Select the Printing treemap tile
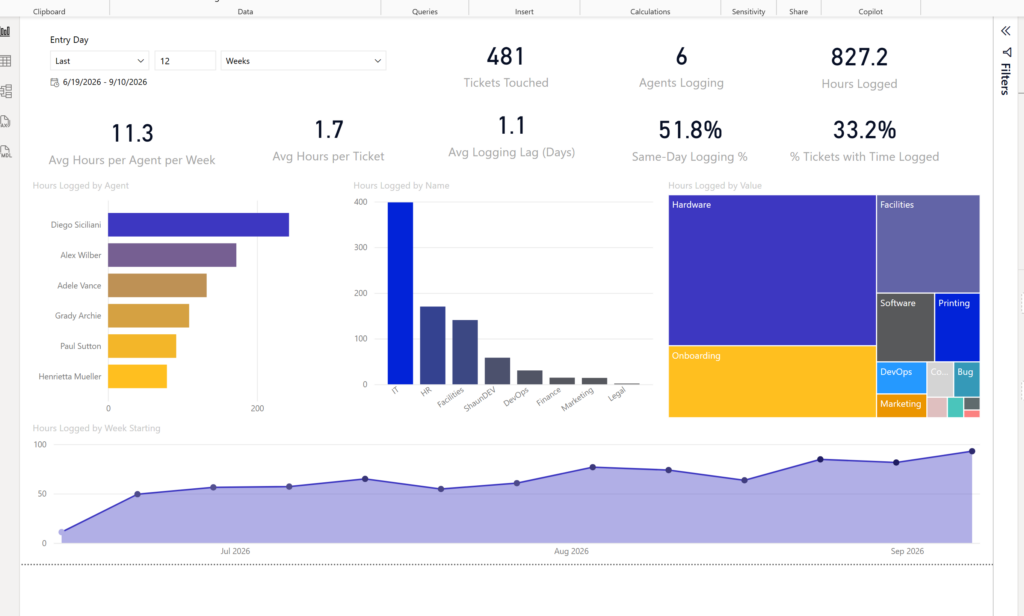Screen dimensions: 1024x616 click(957, 327)
